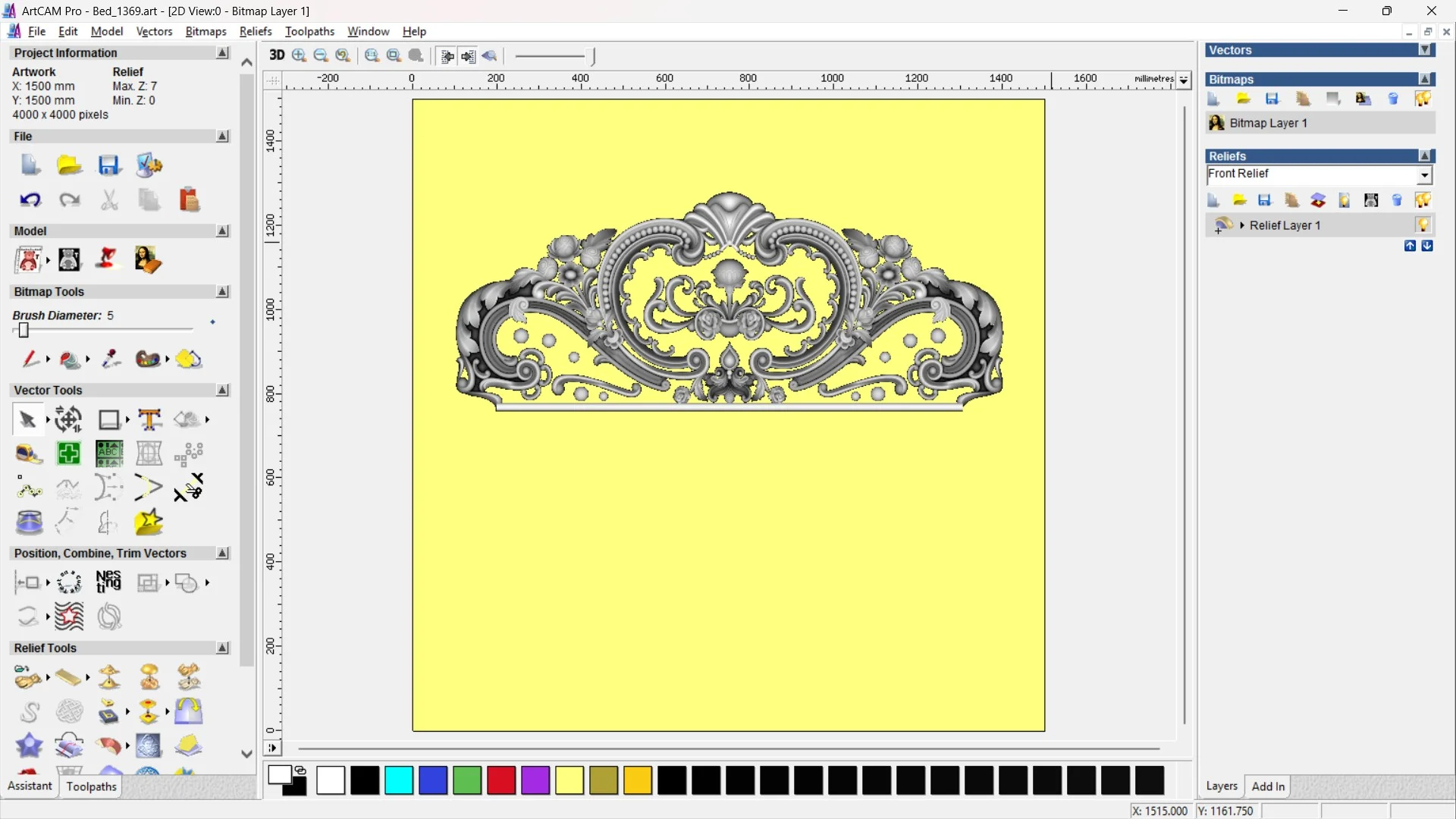Click the Undo arrow icon
The image size is (1456, 819).
(30, 200)
